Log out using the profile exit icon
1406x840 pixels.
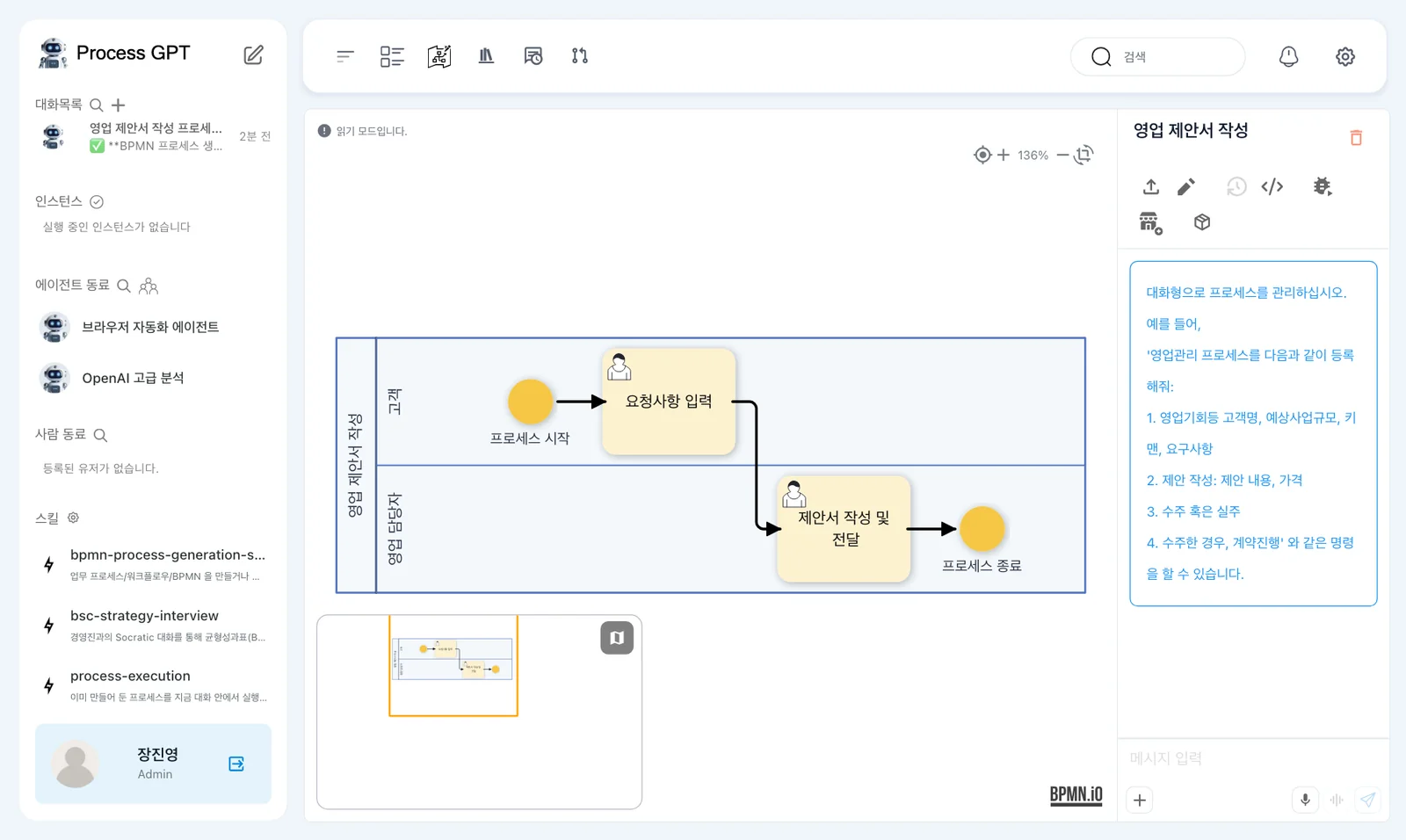tap(236, 764)
